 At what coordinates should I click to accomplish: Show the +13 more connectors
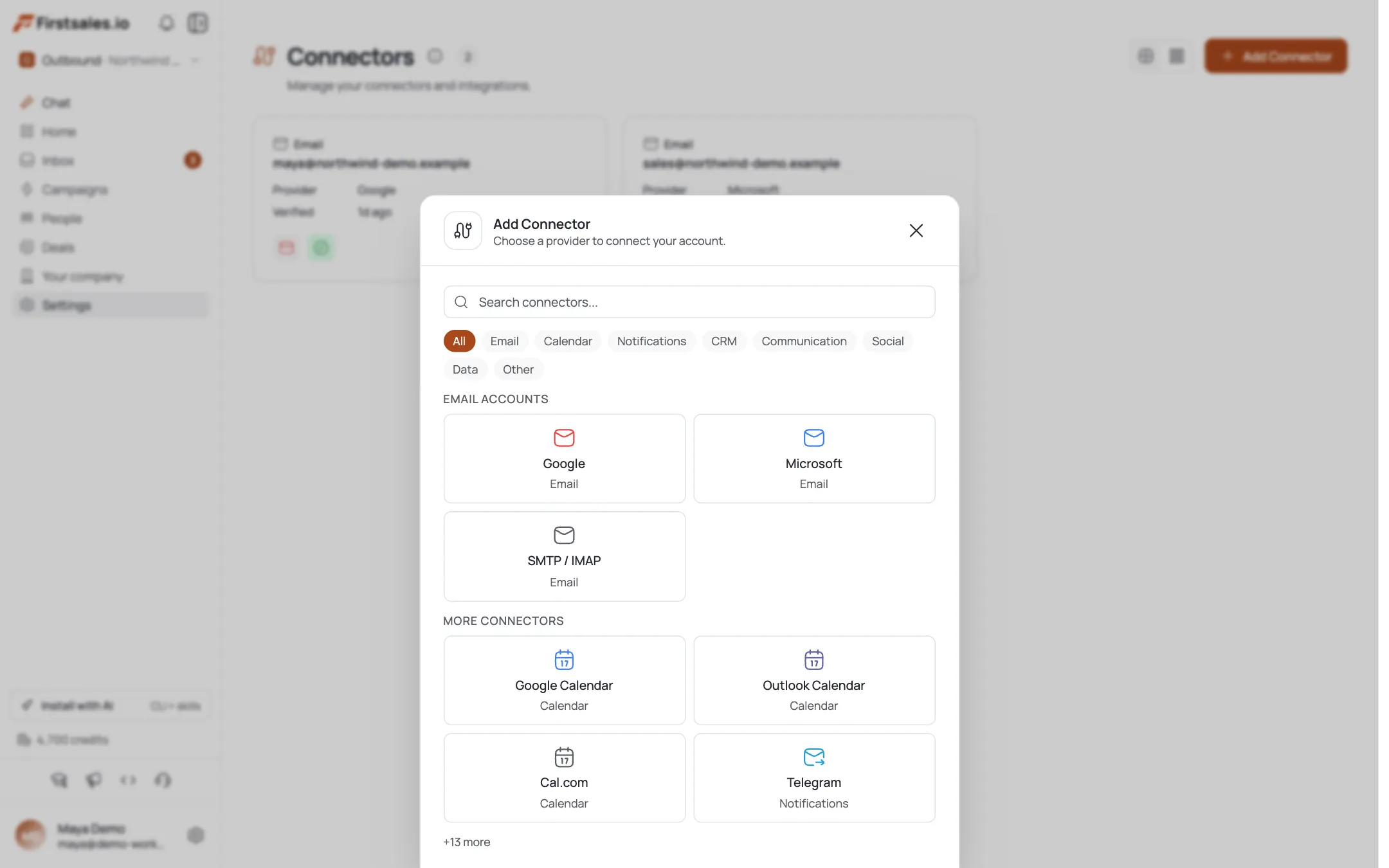pyautogui.click(x=466, y=842)
